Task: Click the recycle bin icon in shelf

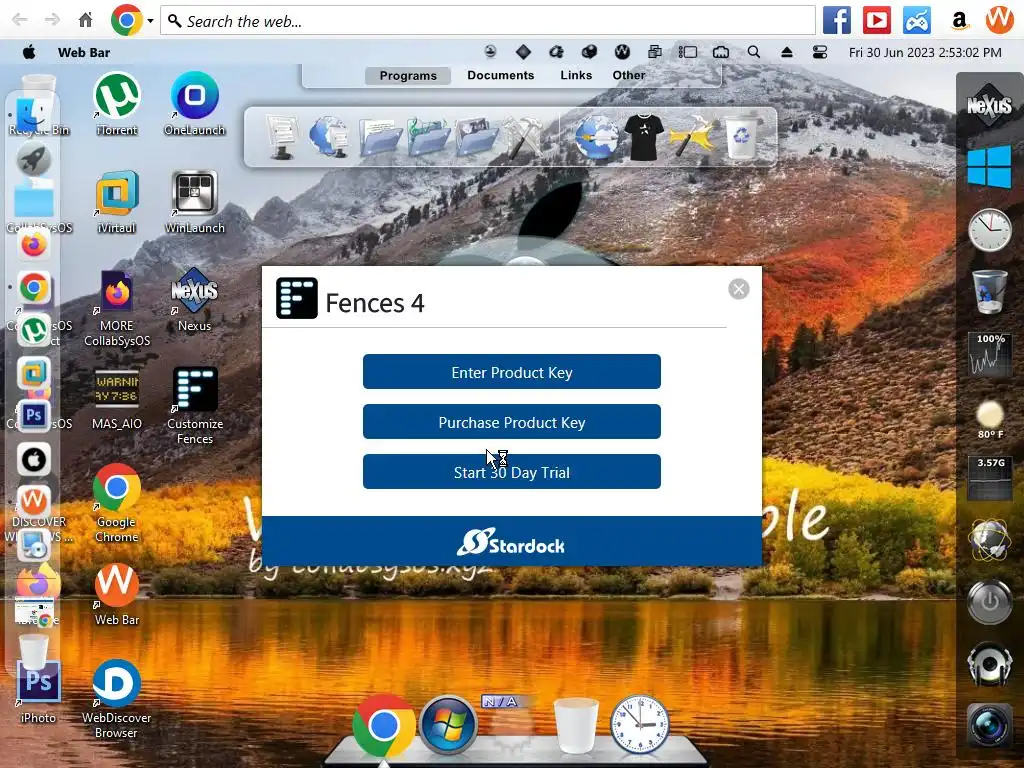Action: click(x=742, y=136)
